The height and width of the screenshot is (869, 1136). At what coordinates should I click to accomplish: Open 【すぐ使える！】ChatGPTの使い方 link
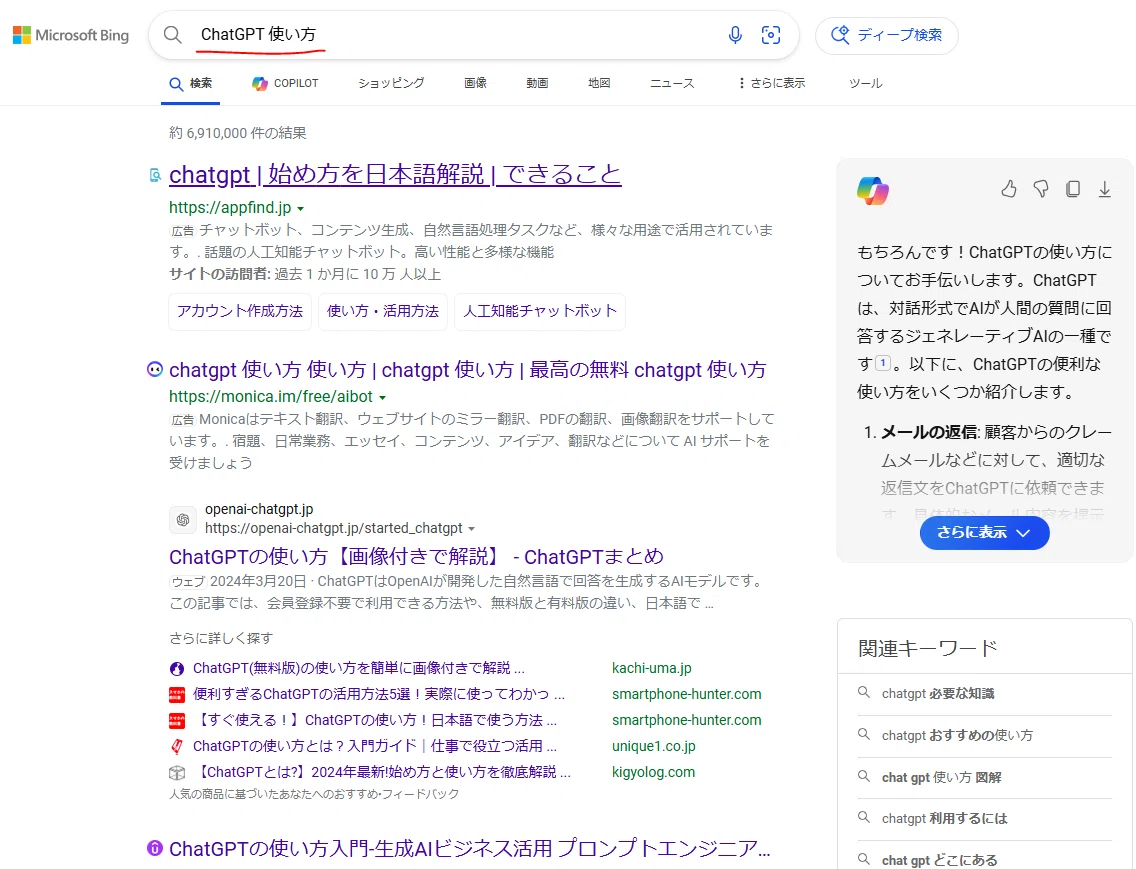377,720
